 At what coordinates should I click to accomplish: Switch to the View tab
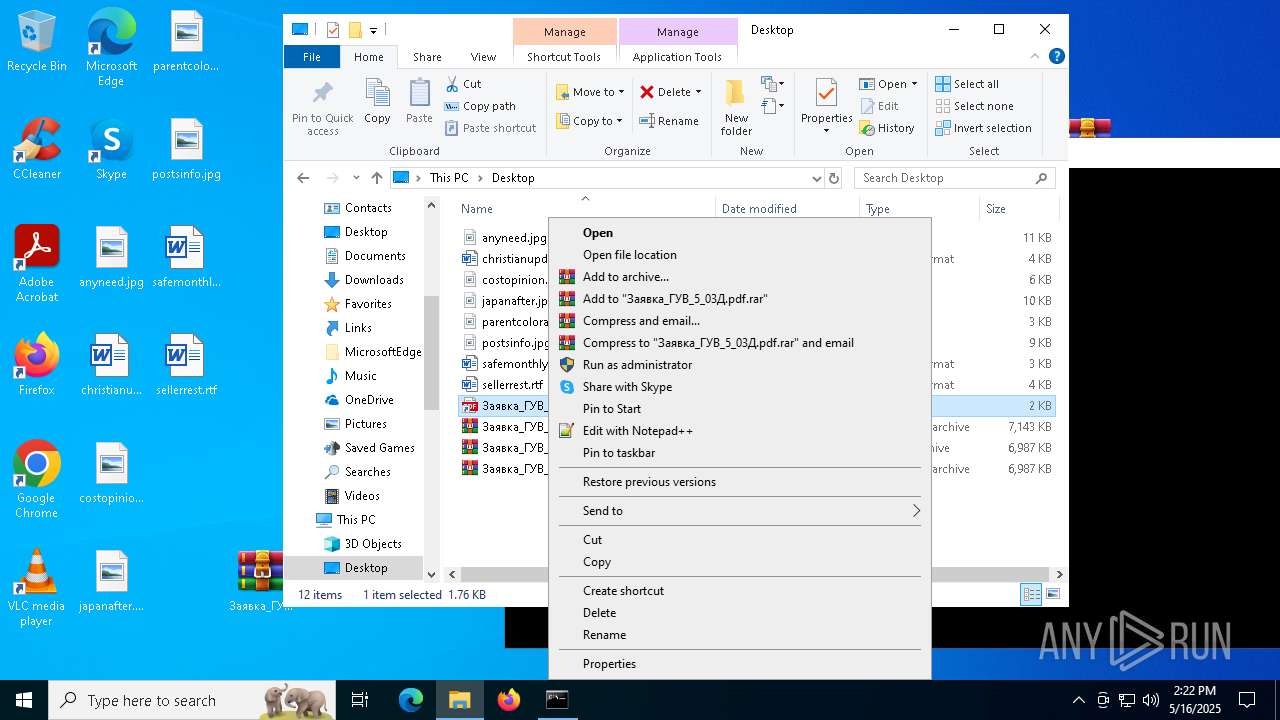click(x=483, y=57)
